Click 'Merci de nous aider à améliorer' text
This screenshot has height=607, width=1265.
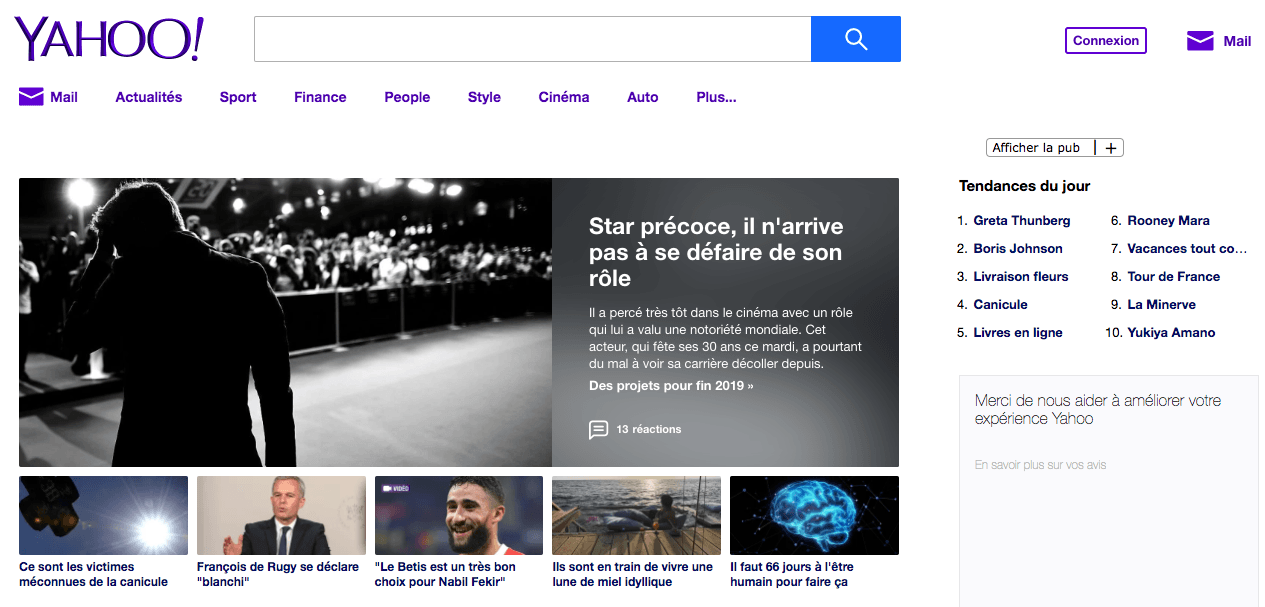pos(1098,410)
